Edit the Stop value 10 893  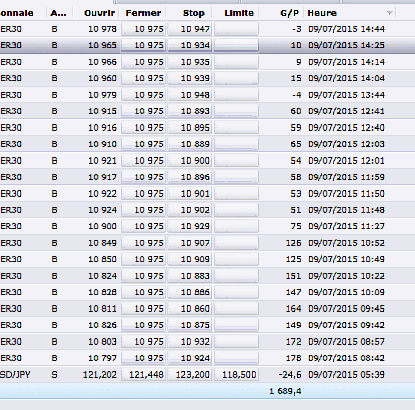[x=190, y=111]
